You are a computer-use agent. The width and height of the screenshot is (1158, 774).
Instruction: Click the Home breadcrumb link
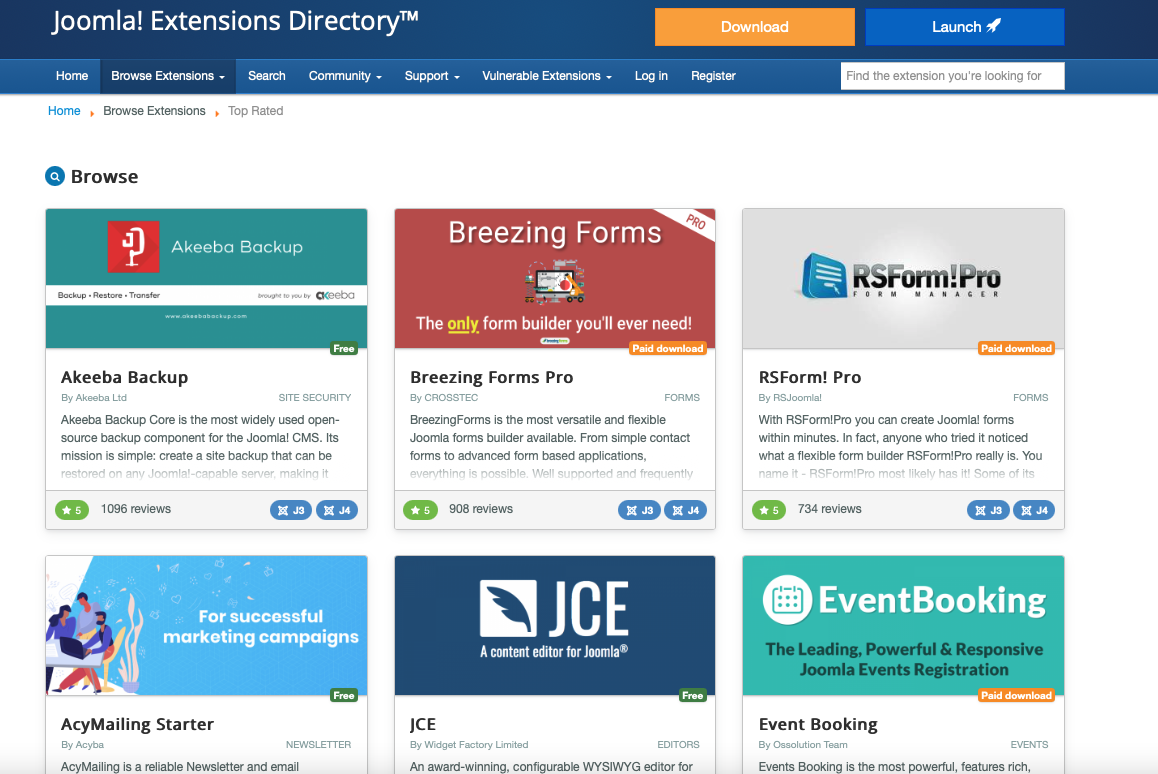(x=64, y=111)
